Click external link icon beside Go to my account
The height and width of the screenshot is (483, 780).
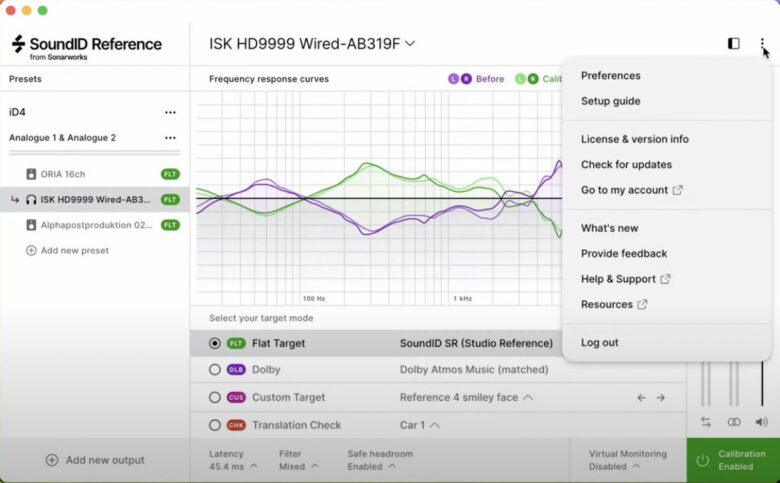[677, 190]
